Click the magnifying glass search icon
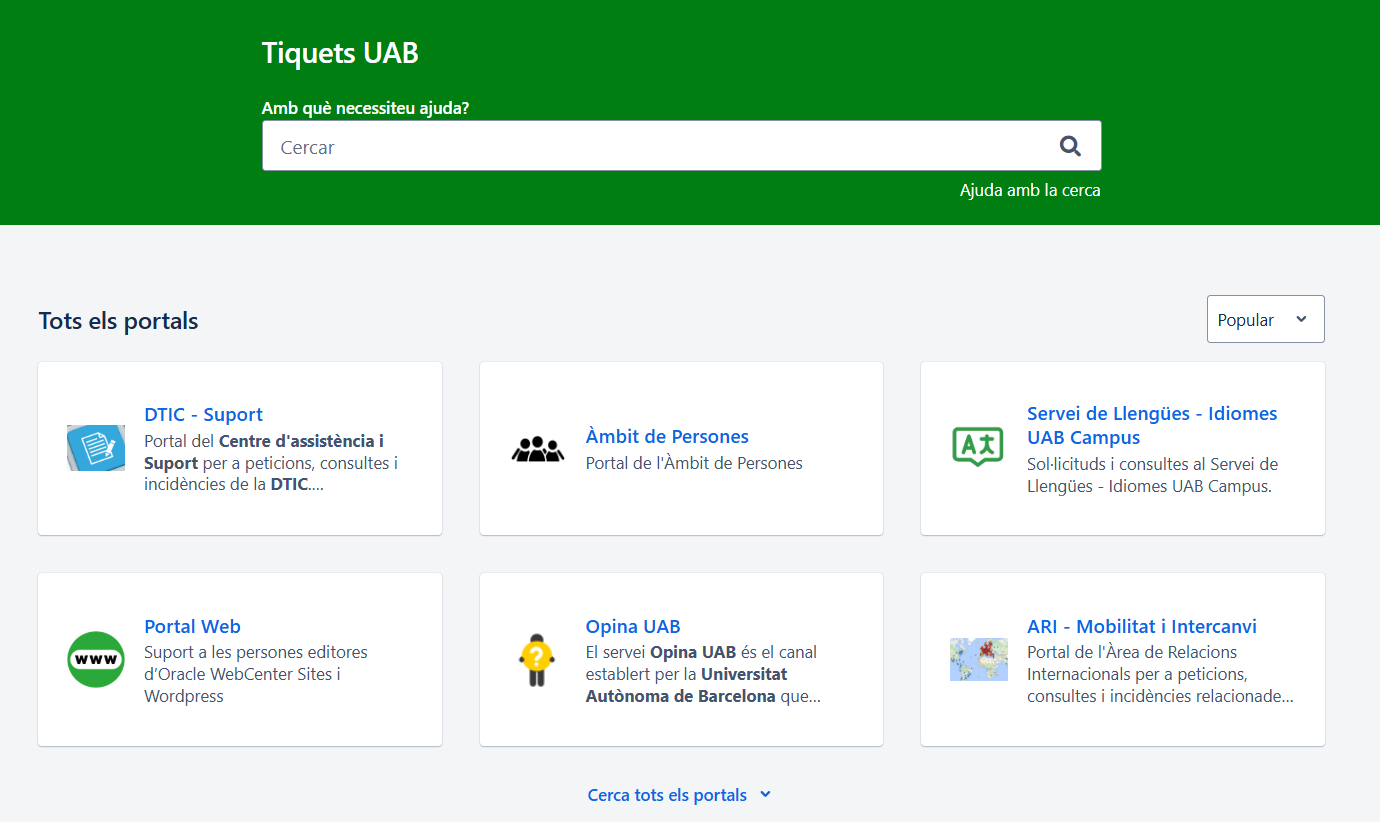 [x=1070, y=146]
